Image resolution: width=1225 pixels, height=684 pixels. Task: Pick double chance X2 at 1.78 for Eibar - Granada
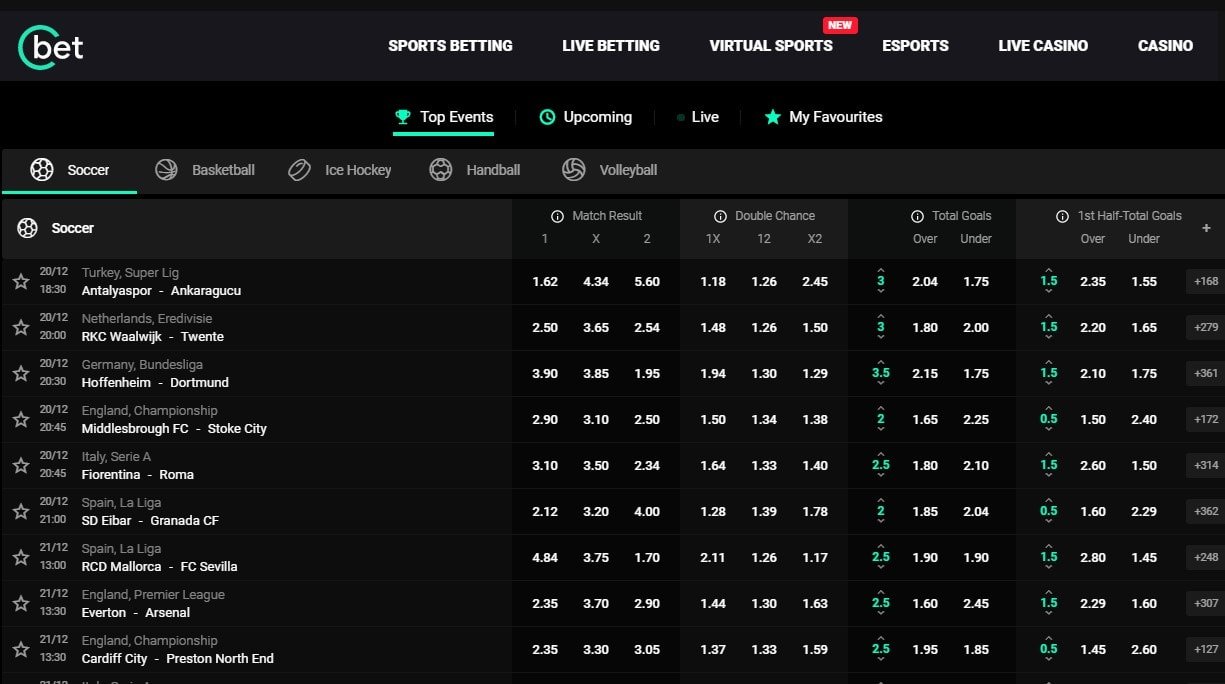815,512
